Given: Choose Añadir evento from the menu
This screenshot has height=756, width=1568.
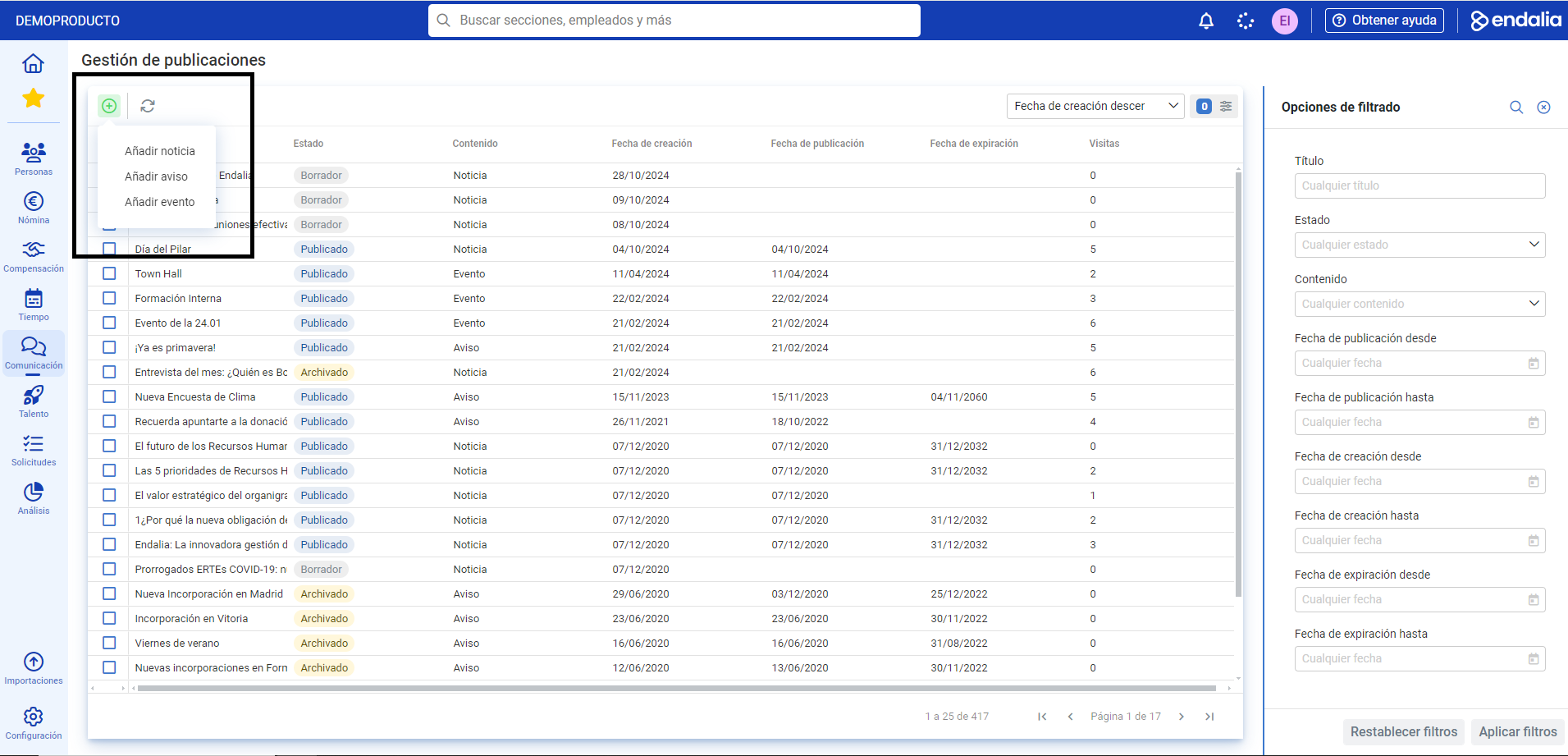Looking at the screenshot, I should (x=160, y=202).
